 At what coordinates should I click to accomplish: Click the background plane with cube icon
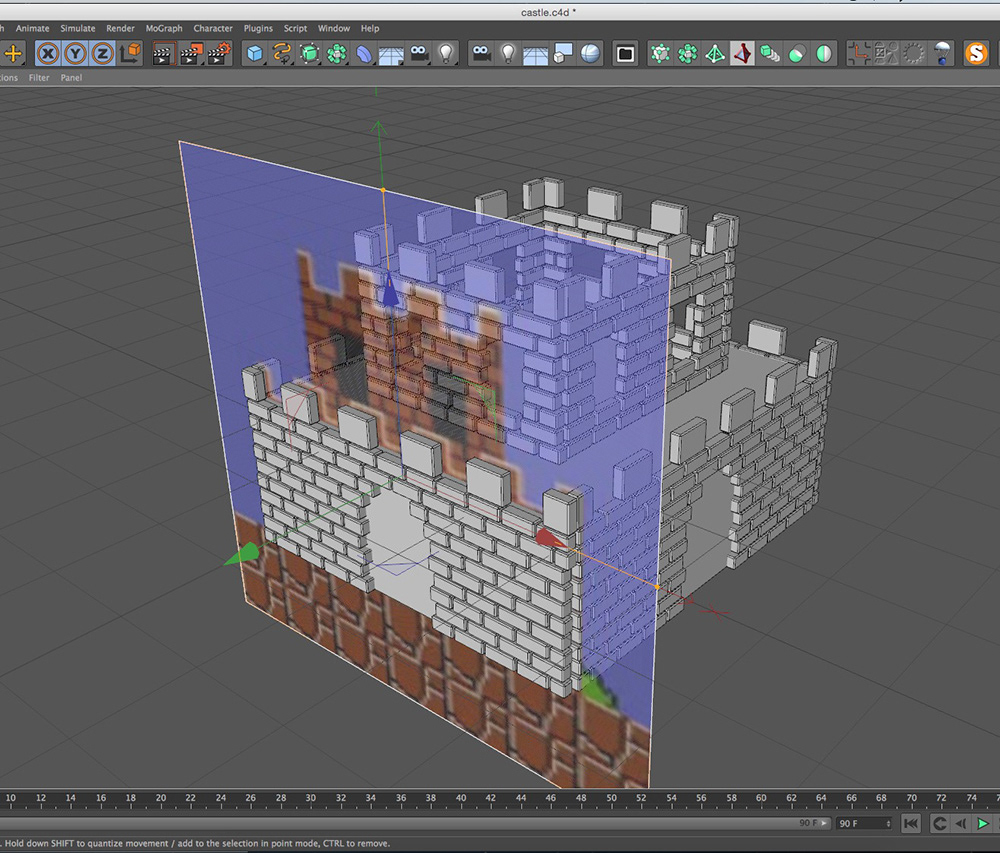point(562,54)
